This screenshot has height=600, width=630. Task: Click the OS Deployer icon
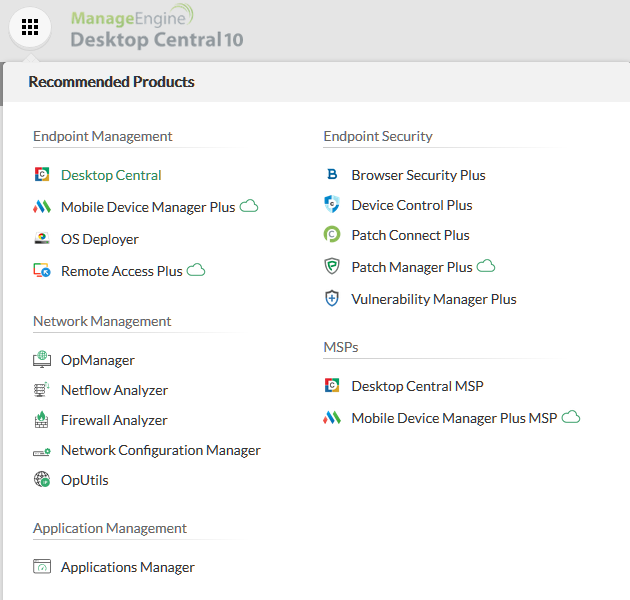pos(42,239)
